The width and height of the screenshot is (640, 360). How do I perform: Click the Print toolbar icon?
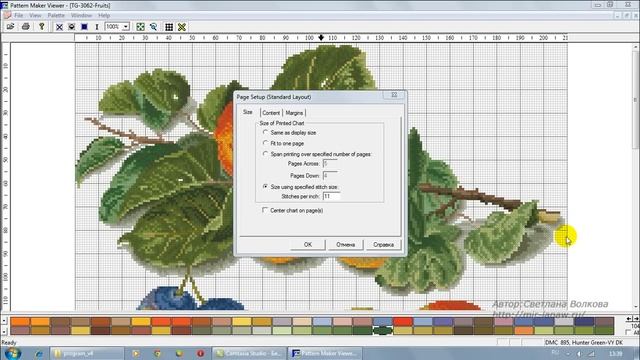click(25, 27)
